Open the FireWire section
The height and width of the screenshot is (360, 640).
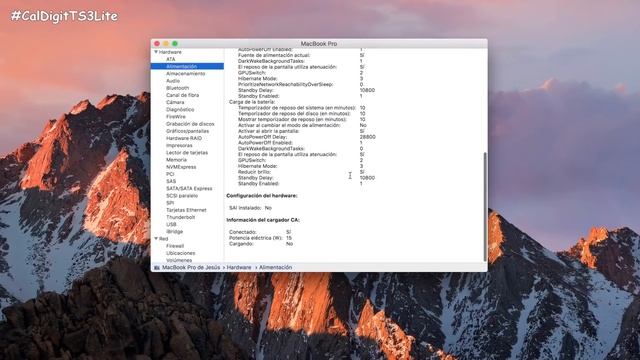point(176,117)
